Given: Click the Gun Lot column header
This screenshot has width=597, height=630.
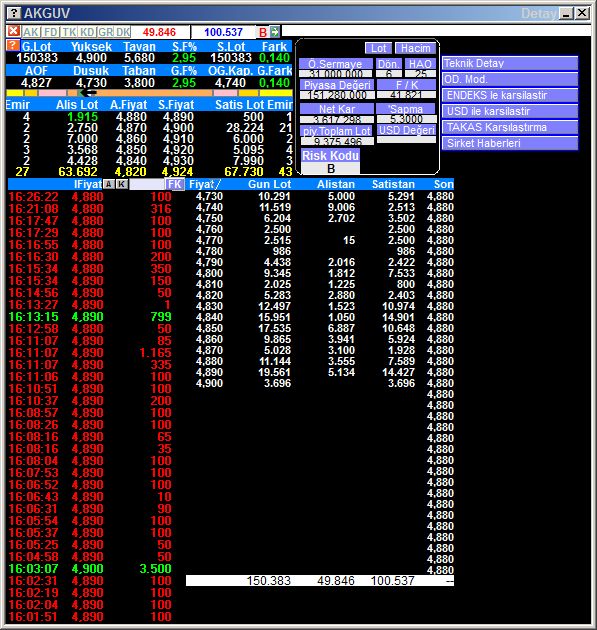Looking at the screenshot, I should coord(269,184).
